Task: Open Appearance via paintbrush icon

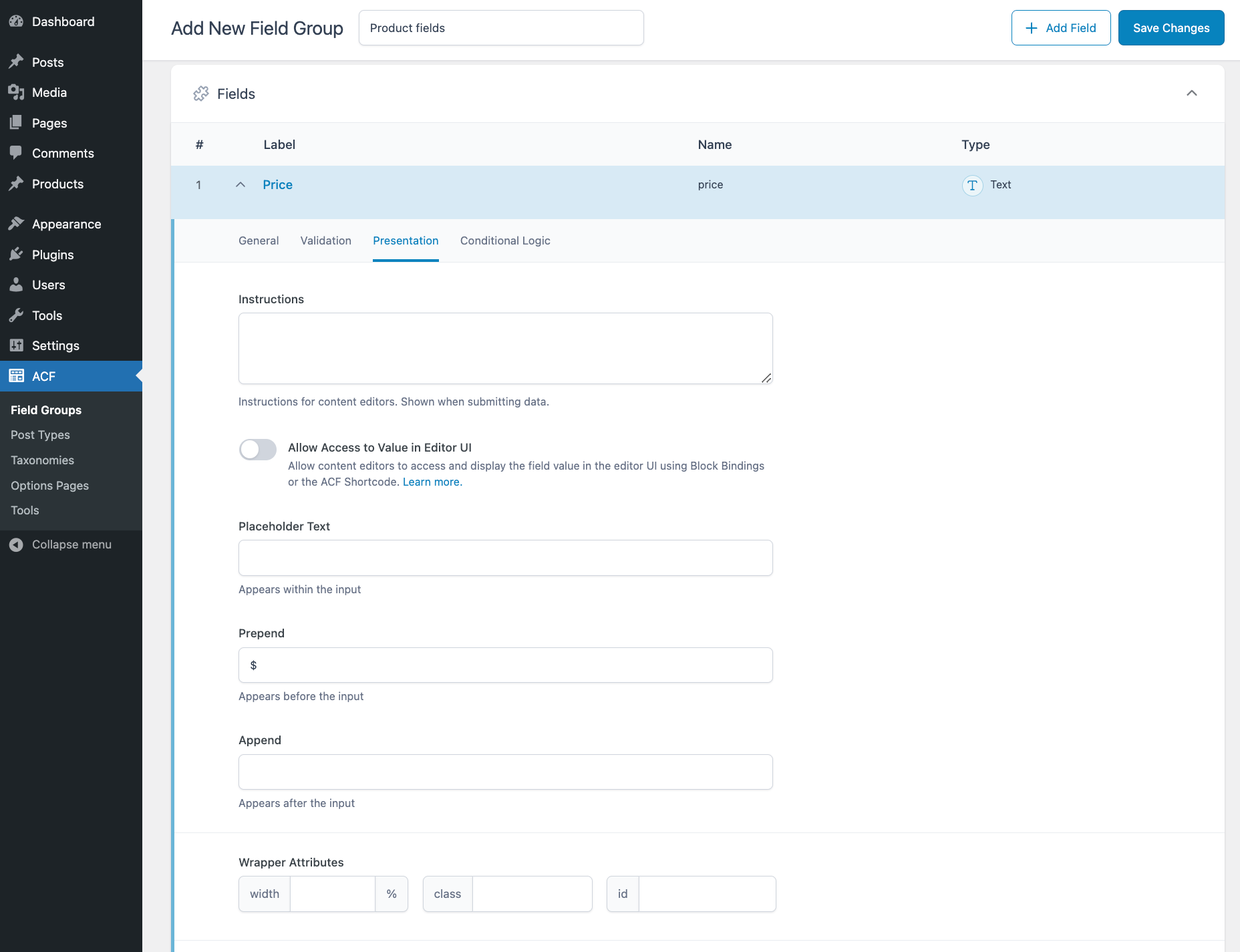Action: (16, 224)
